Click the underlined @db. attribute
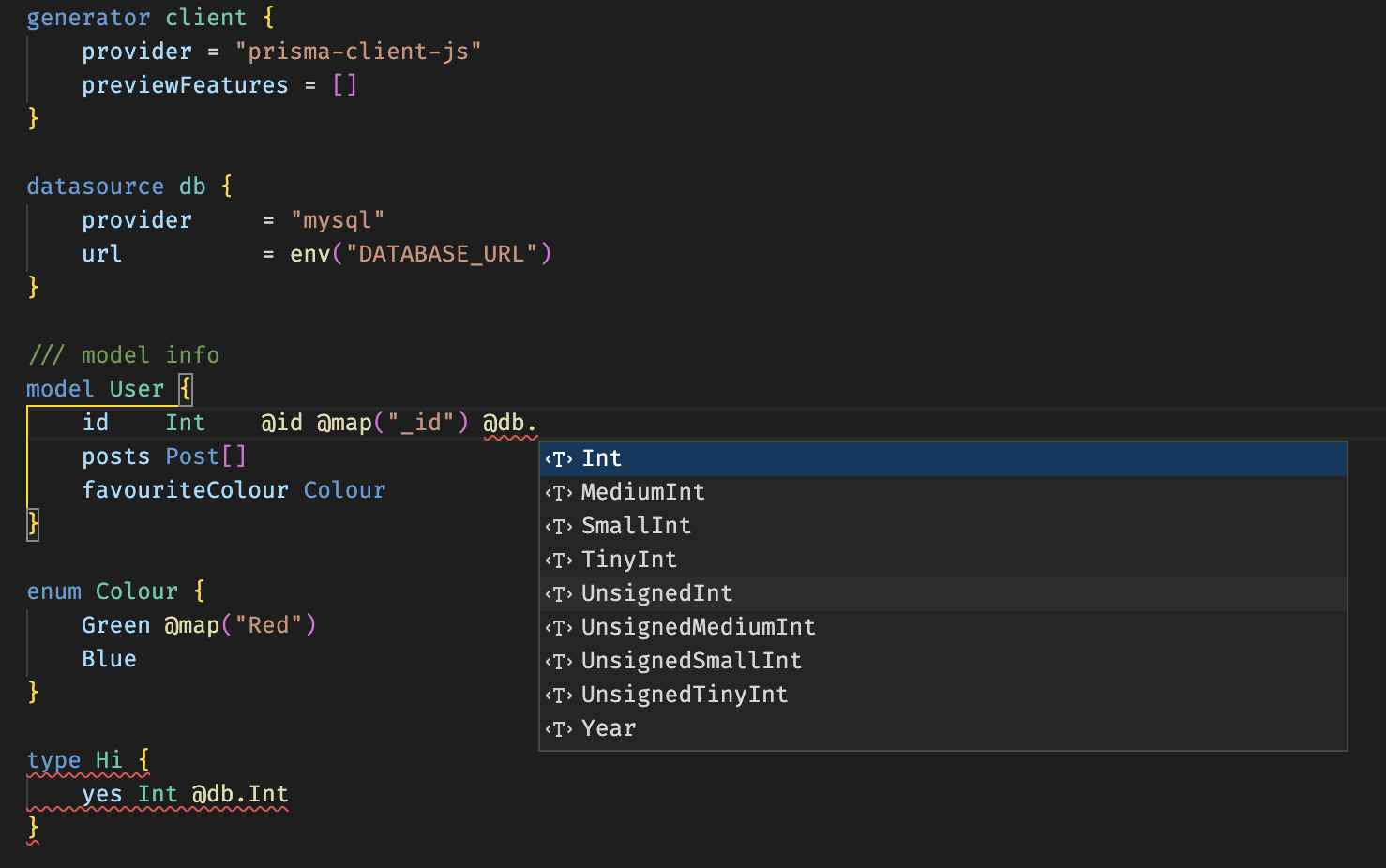 coord(509,422)
